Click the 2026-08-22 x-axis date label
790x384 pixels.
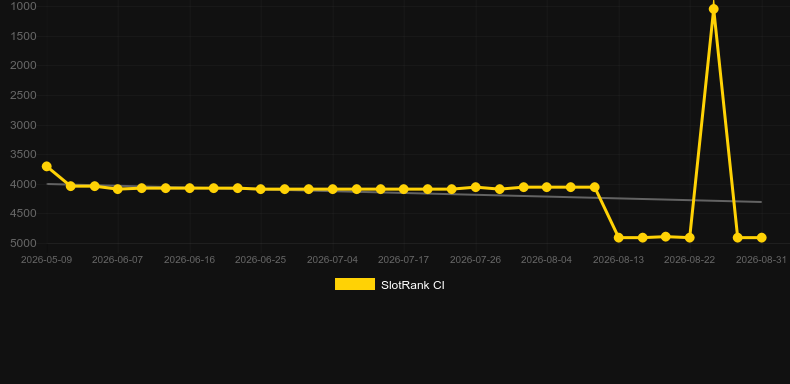pos(690,260)
